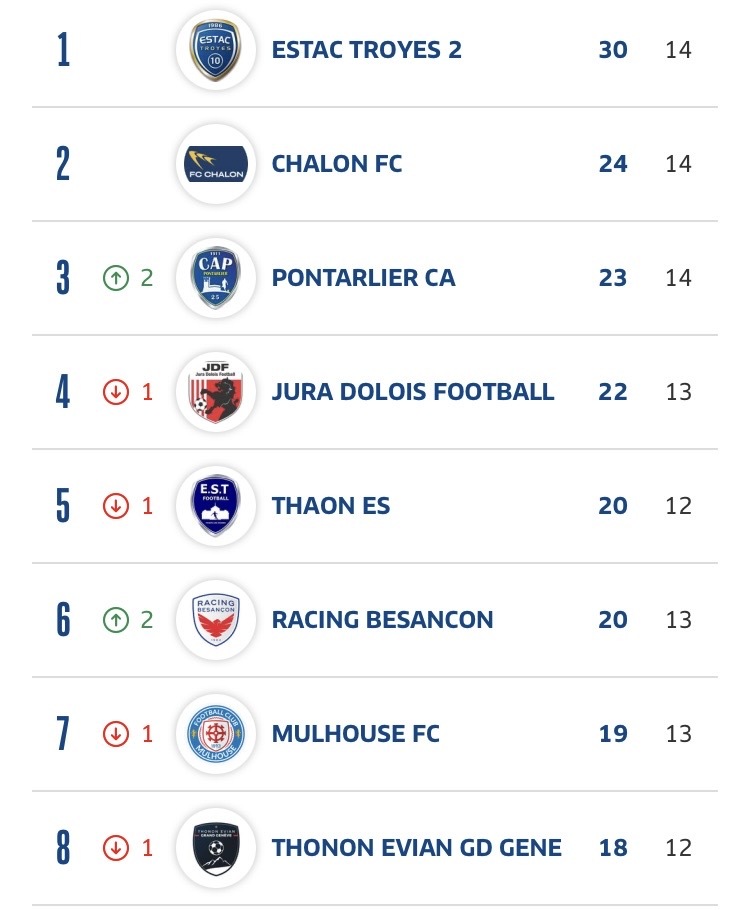Click the Mulhouse football club logo
750x910 pixels.
pyautogui.click(x=216, y=733)
